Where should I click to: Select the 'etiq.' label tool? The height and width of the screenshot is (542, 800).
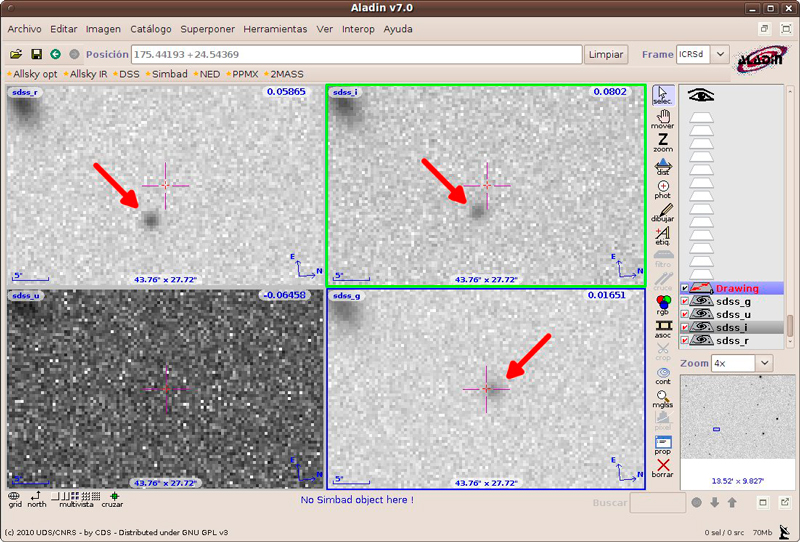[x=663, y=236]
